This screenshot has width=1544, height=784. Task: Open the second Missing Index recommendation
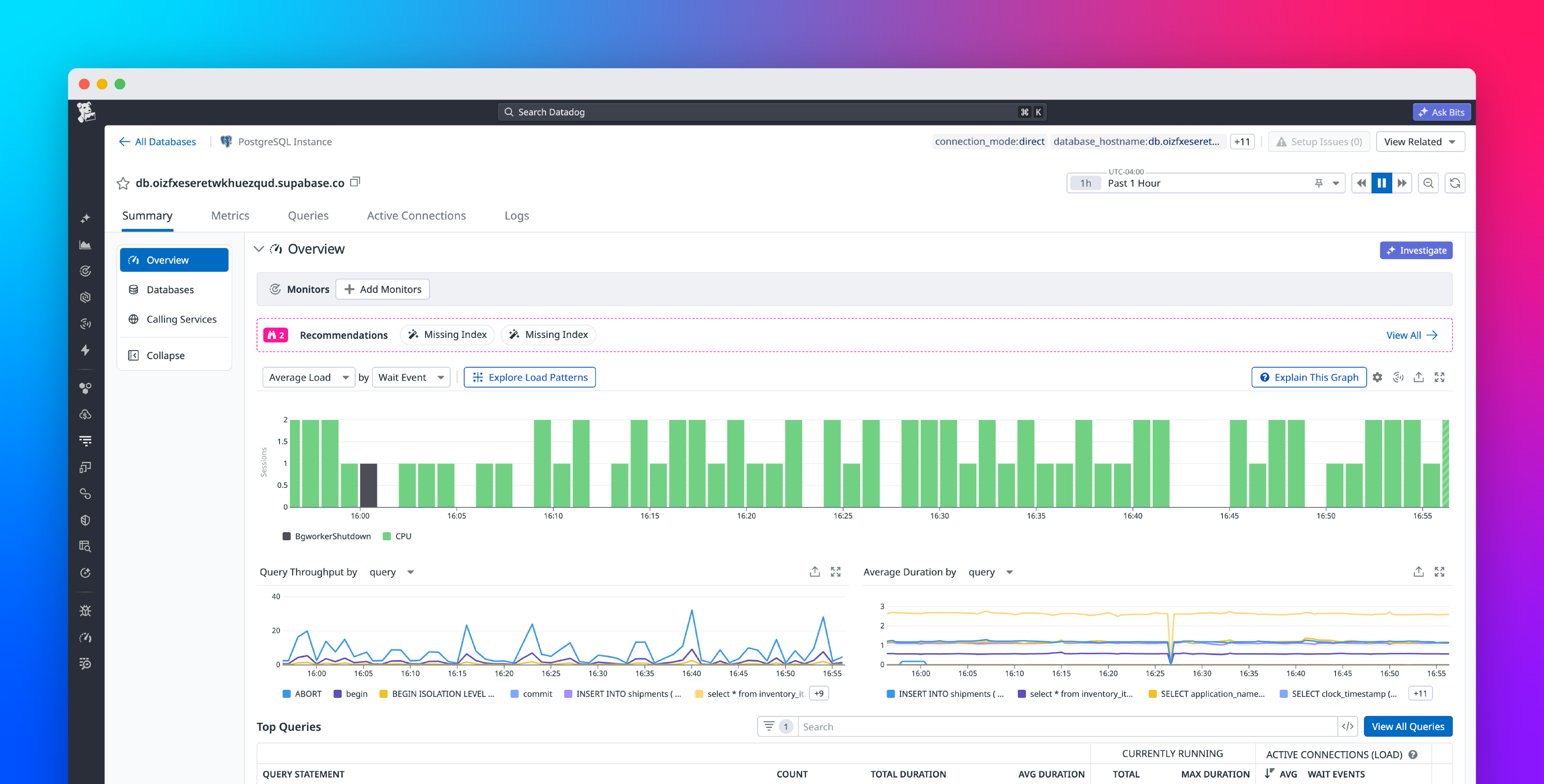(x=549, y=335)
